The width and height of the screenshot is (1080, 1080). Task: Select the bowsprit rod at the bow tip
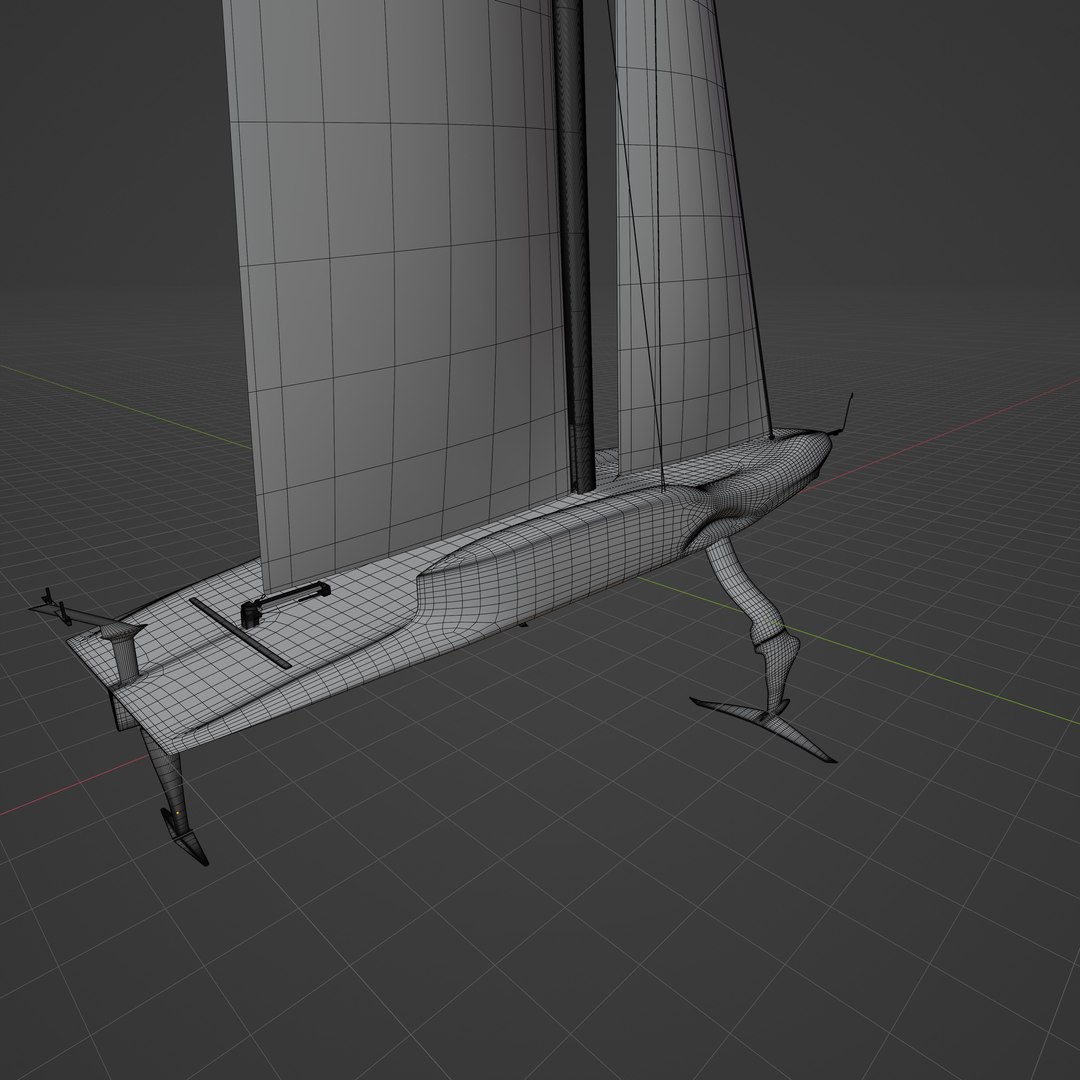[844, 416]
